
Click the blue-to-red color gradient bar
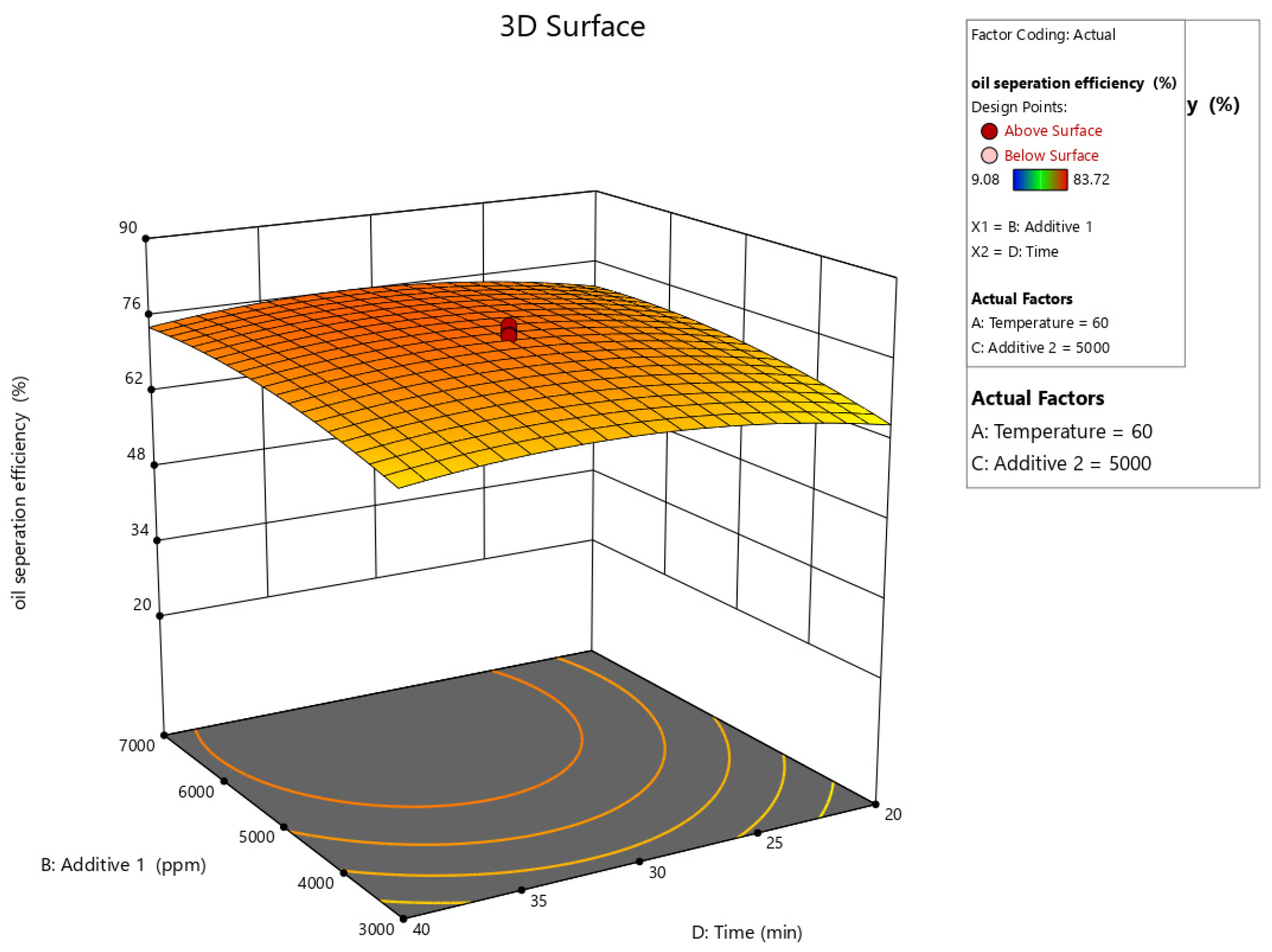(x=1040, y=179)
